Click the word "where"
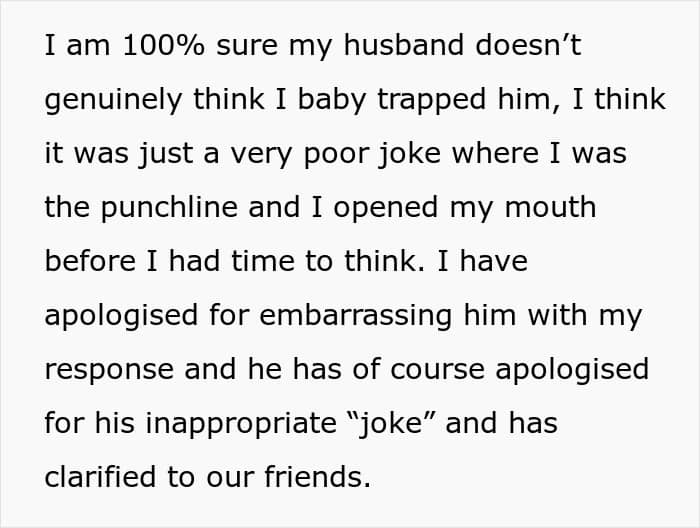 tap(495, 154)
